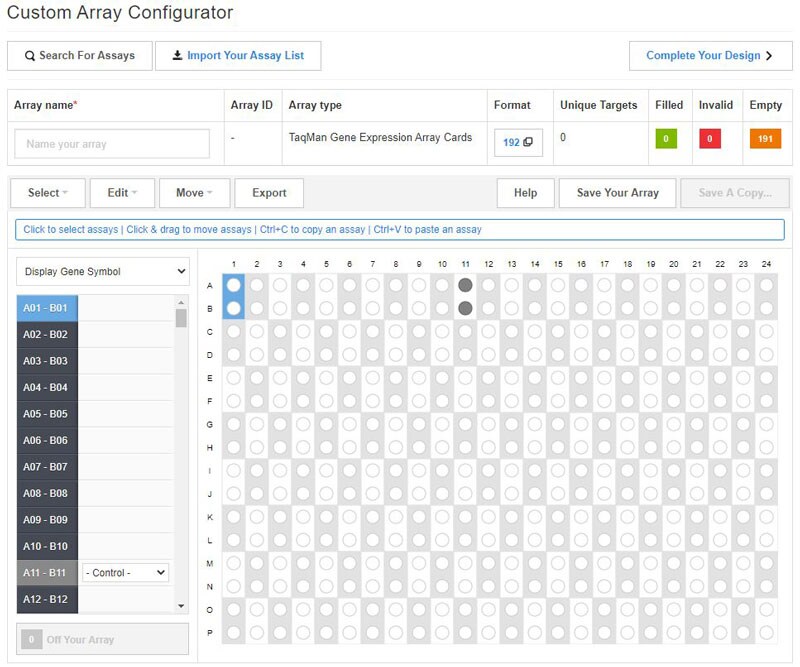The width and height of the screenshot is (800, 667).
Task: Select the empty well at row P column 24
Action: pos(766,632)
